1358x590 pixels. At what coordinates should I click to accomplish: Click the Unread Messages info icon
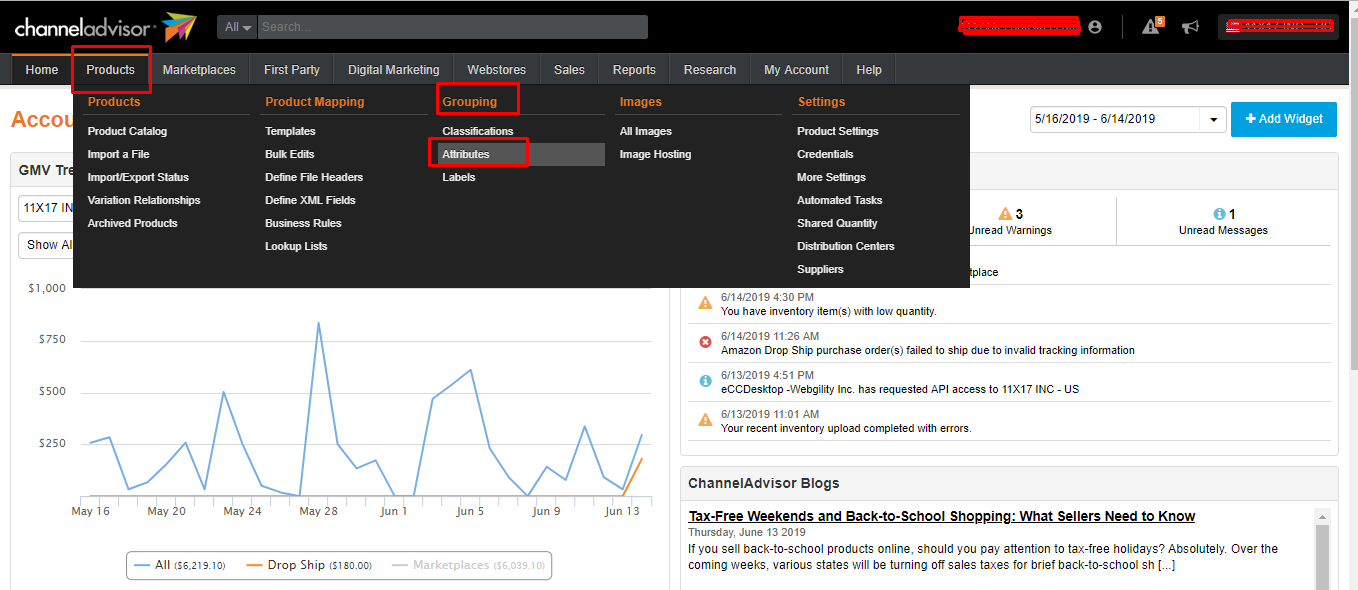(1219, 214)
